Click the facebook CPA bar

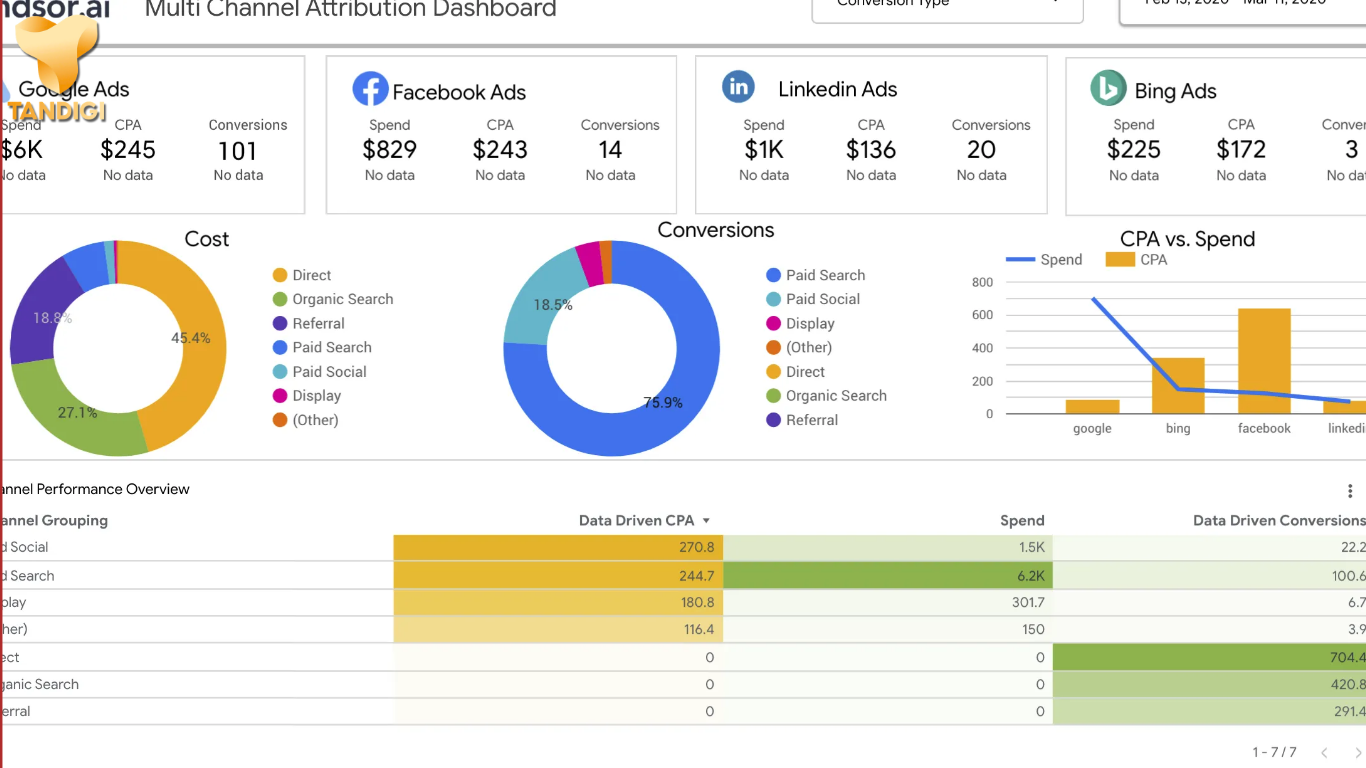[1264, 361]
